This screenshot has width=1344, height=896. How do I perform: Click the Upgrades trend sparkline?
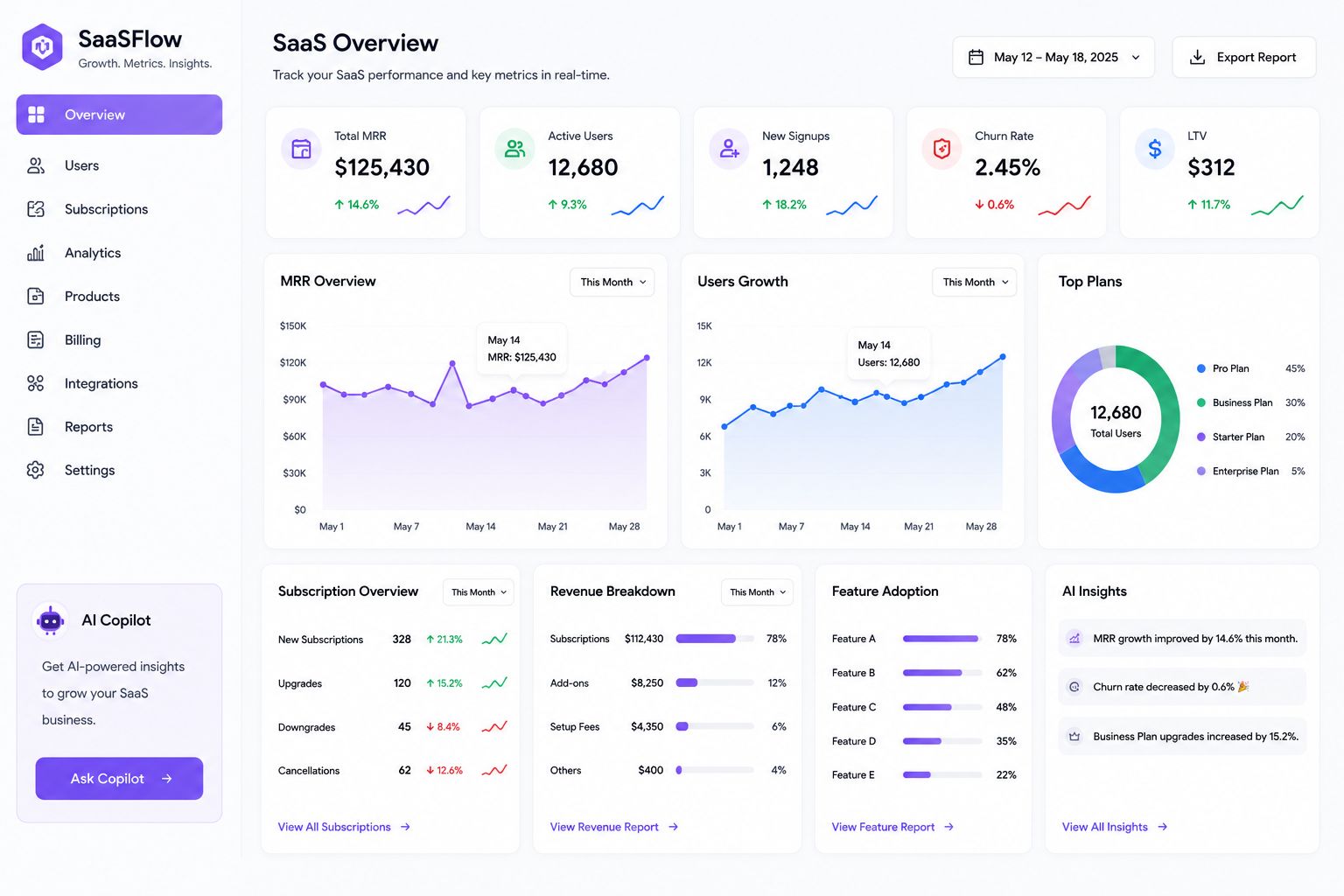(x=494, y=683)
